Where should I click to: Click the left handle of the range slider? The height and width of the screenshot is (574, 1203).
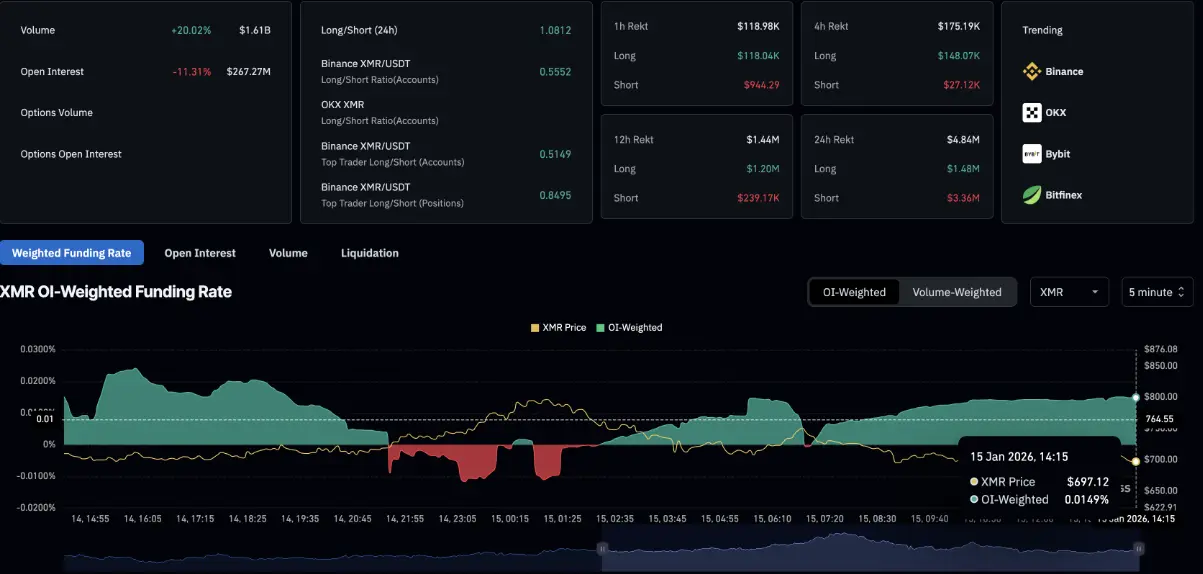[602, 548]
